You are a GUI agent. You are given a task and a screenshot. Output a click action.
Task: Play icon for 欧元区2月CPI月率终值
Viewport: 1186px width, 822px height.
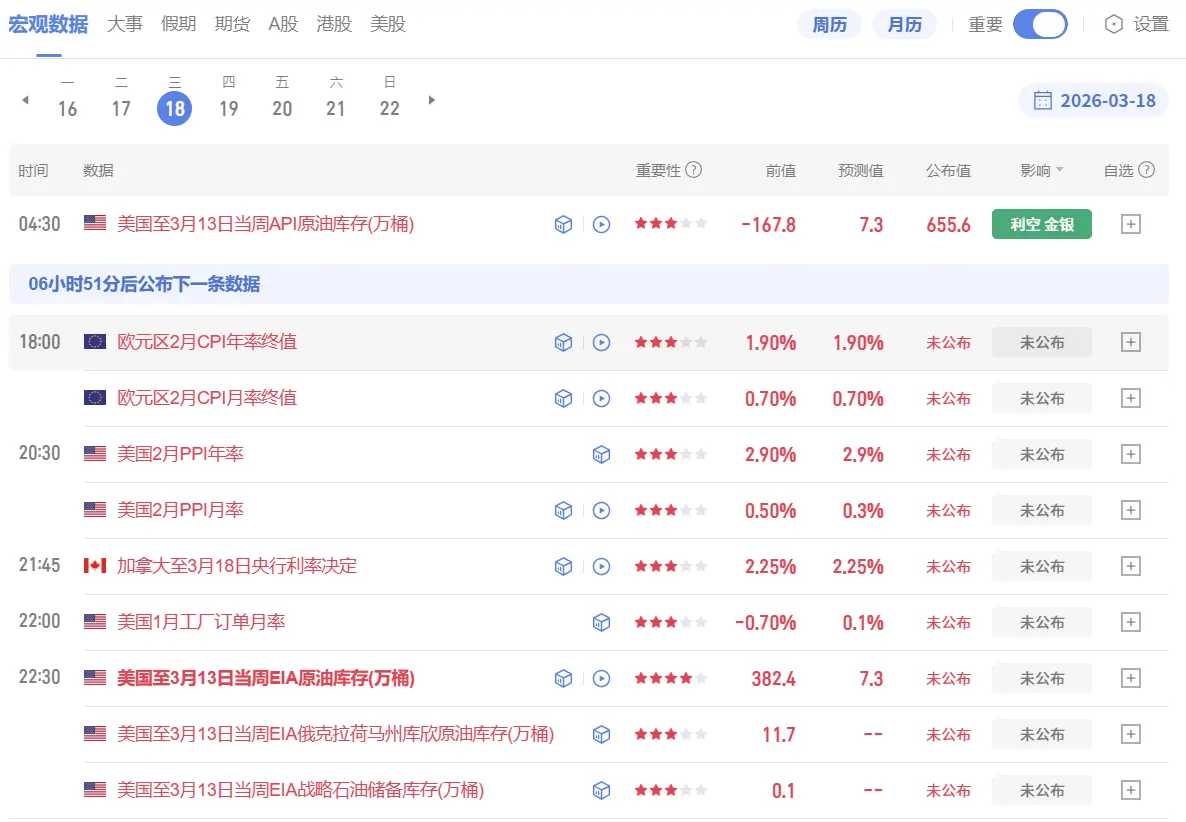pyautogui.click(x=601, y=399)
